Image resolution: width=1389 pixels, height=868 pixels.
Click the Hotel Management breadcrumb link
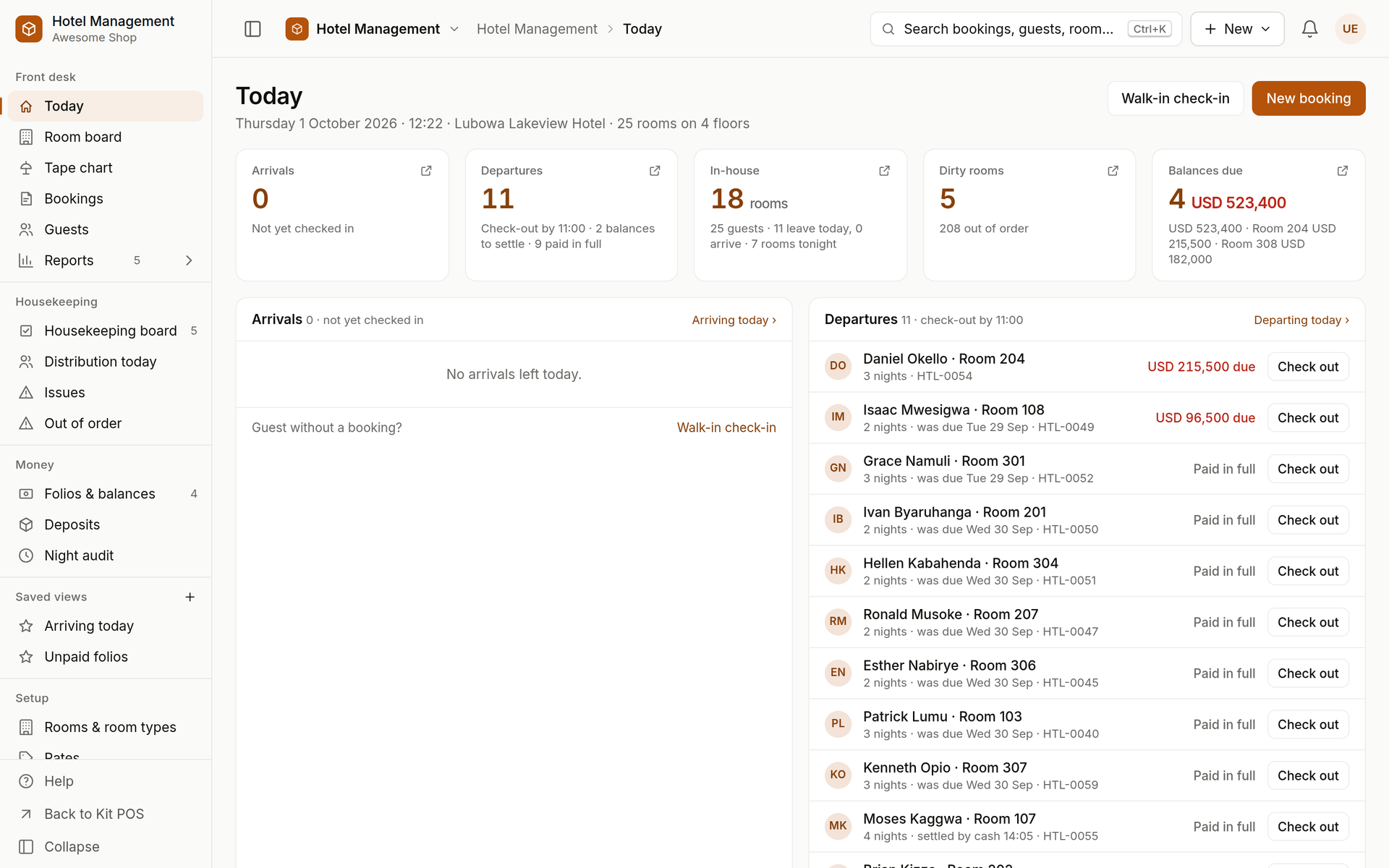tap(537, 29)
